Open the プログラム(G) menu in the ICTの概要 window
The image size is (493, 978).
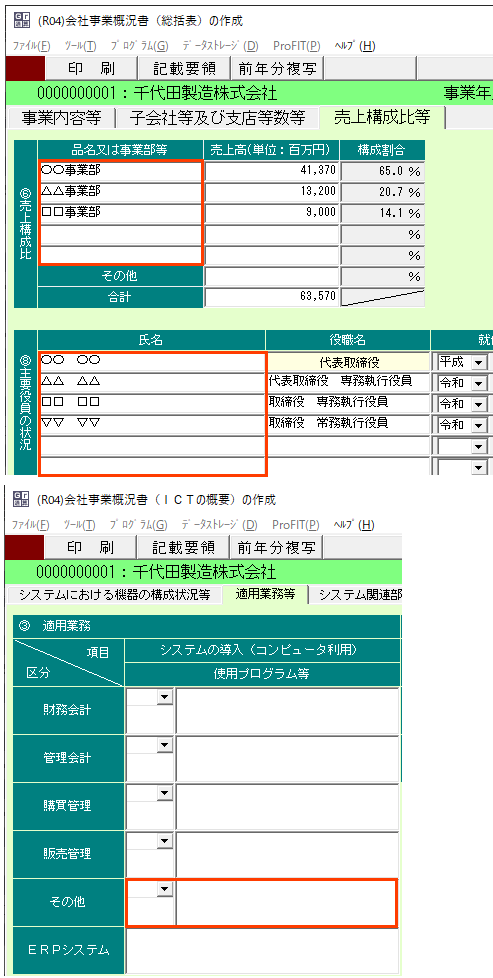coord(140,525)
